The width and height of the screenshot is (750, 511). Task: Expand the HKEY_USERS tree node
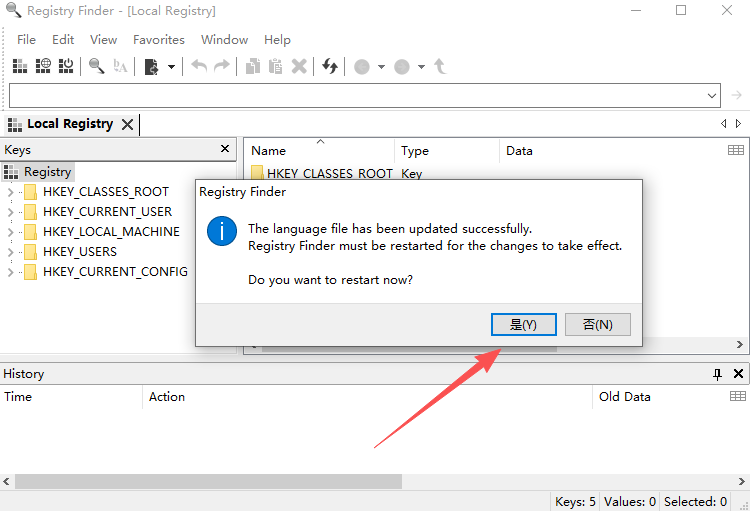point(11,252)
